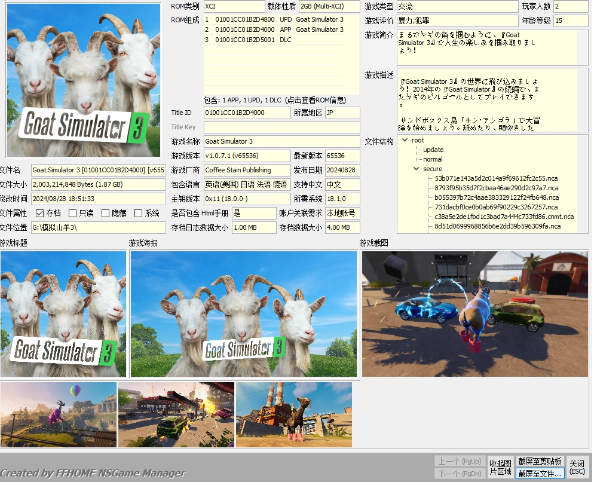Click the 存档数据大小 field 4.00 MB
This screenshot has width=592, height=483.
pyautogui.click(x=343, y=227)
